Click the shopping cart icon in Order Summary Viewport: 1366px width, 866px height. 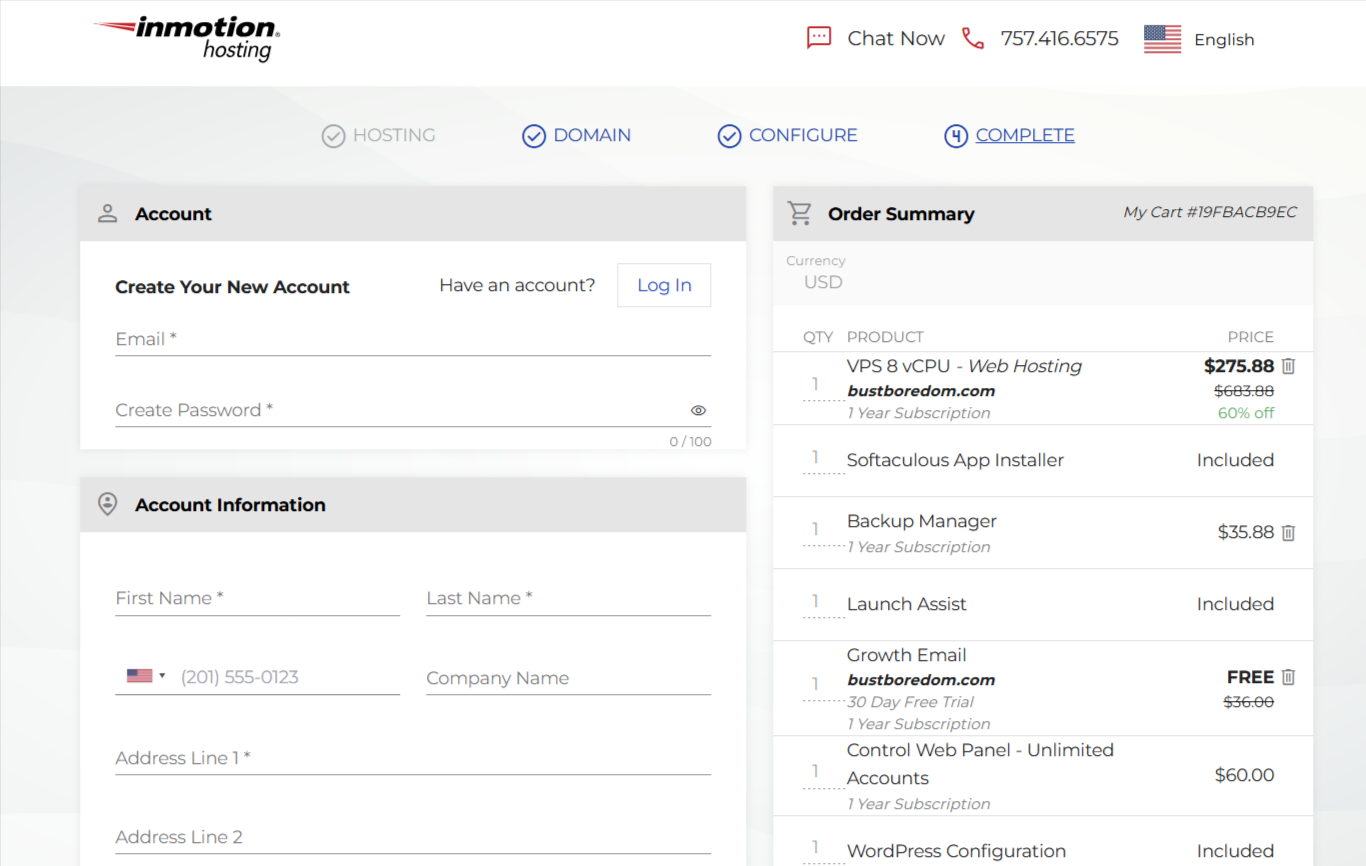(799, 213)
